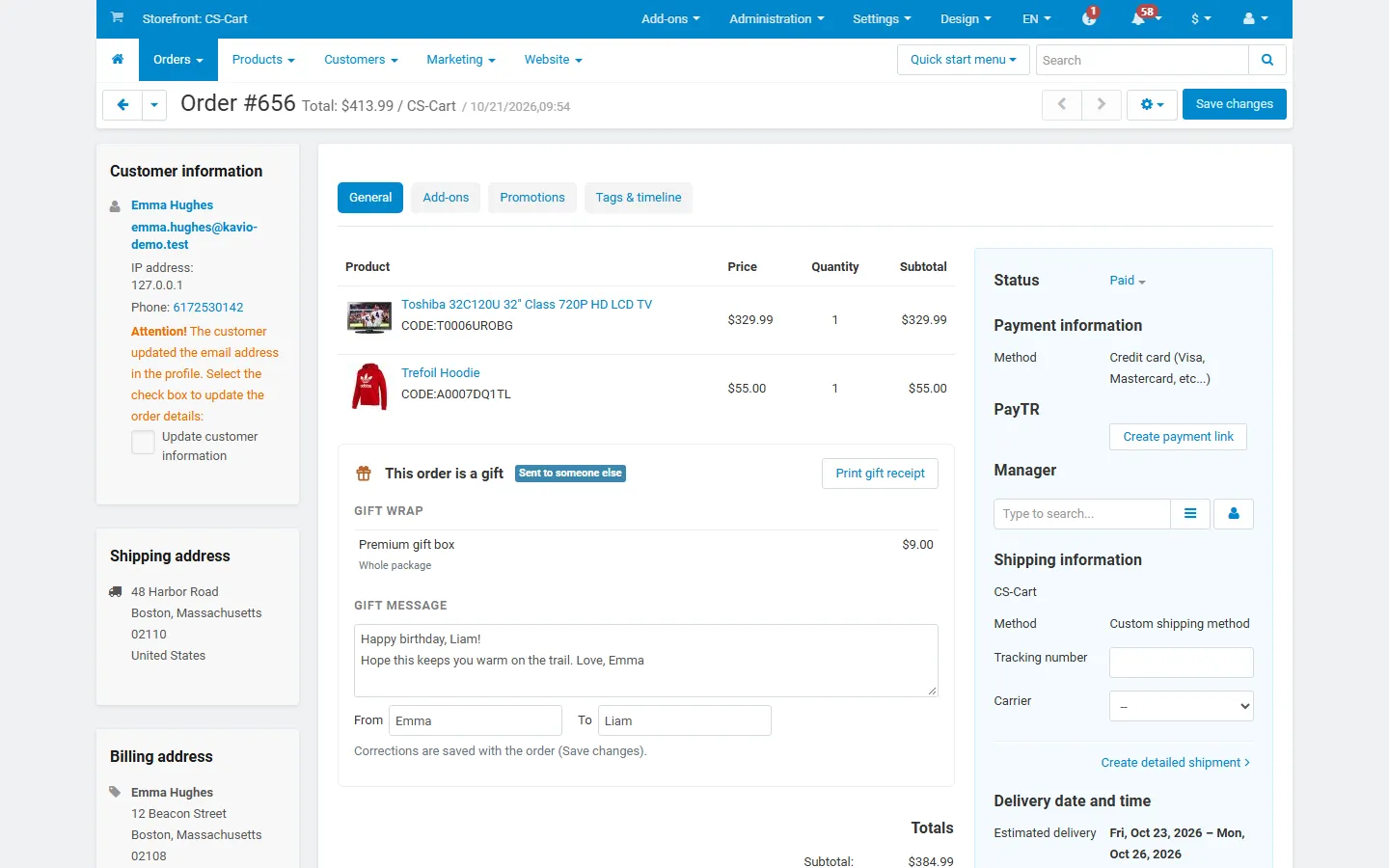Select the Add-ons order tab

446,198
